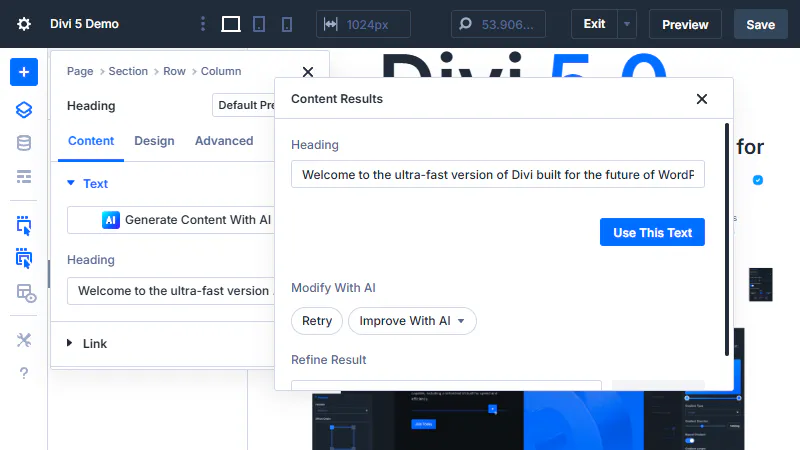Open the tools wrench icon
The image size is (800, 450).
(24, 340)
